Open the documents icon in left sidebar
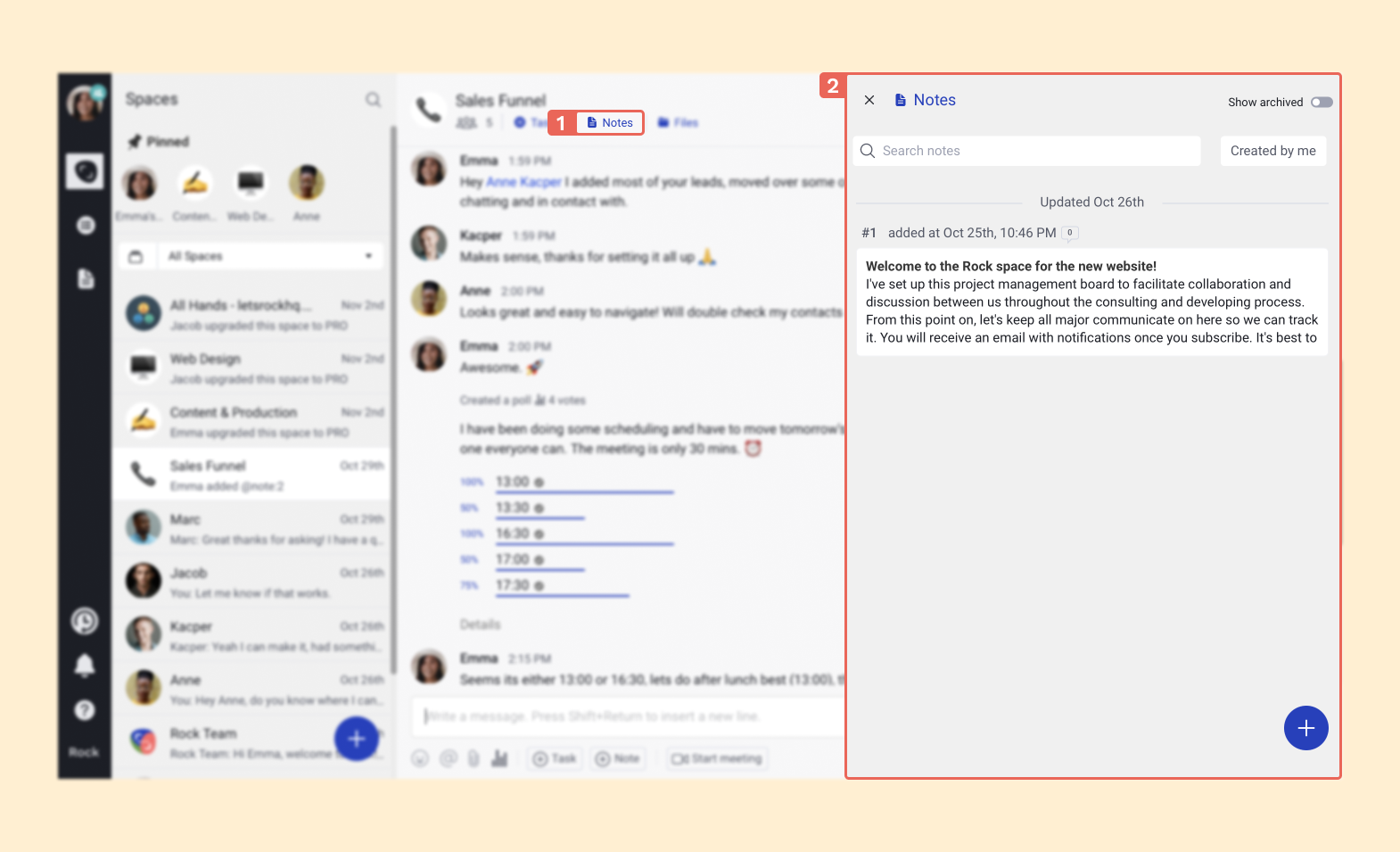 86,279
